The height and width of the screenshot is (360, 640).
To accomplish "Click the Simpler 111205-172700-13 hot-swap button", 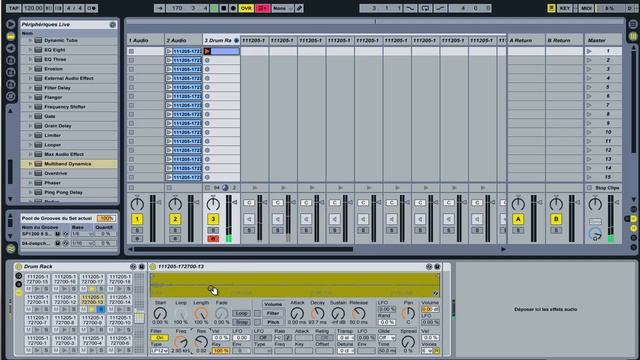I will click(x=429, y=267).
